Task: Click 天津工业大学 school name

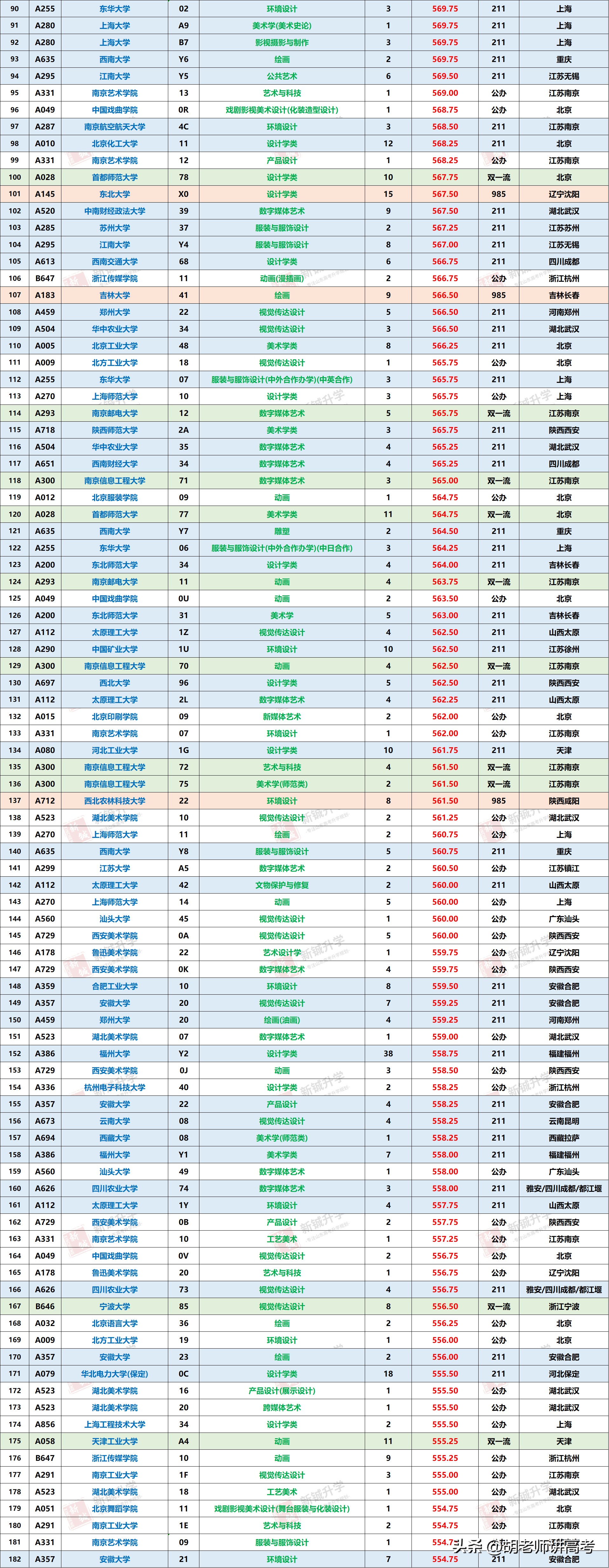Action: [x=114, y=1441]
